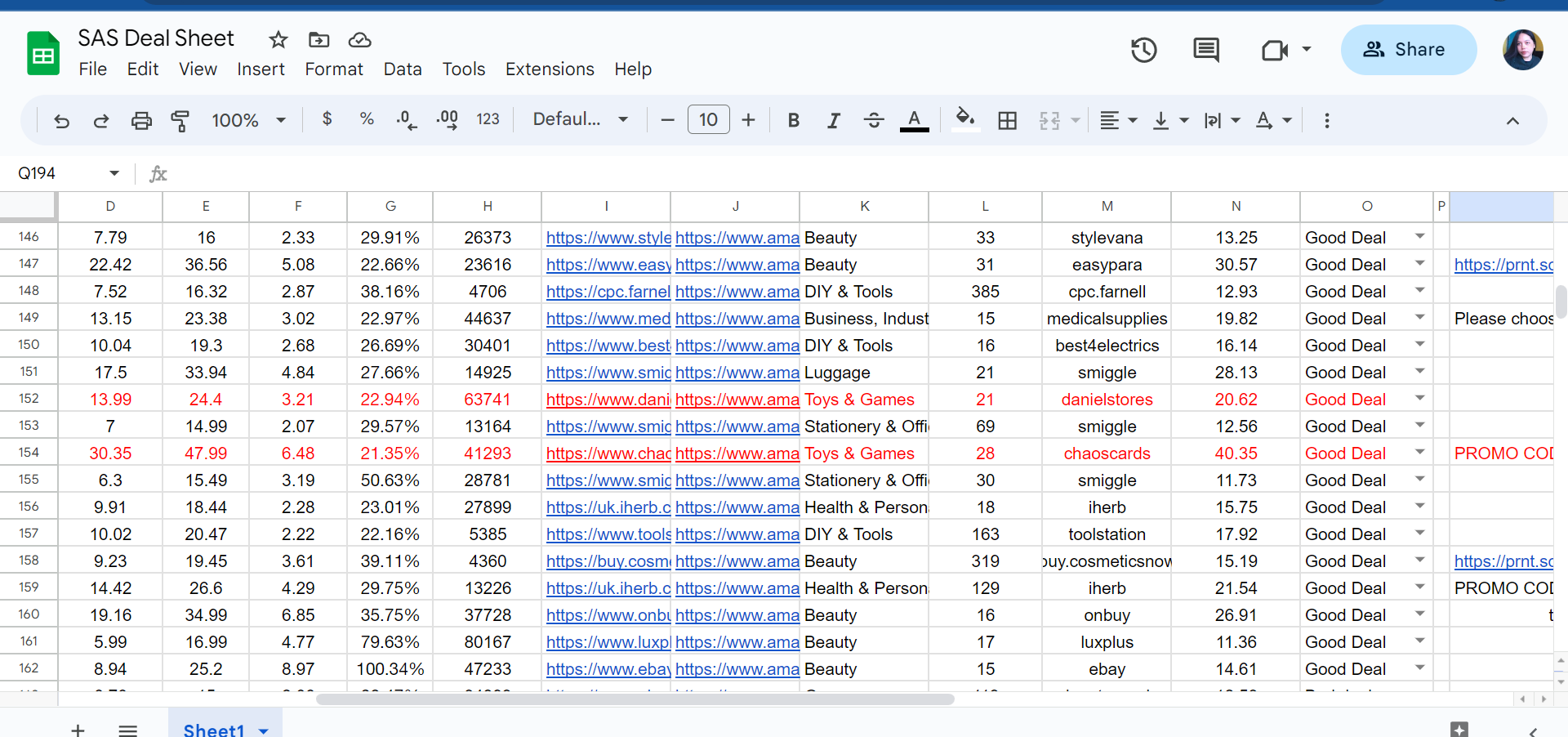Open the all sheets list
Screen dimensions: 1568x737
[x=127, y=730]
